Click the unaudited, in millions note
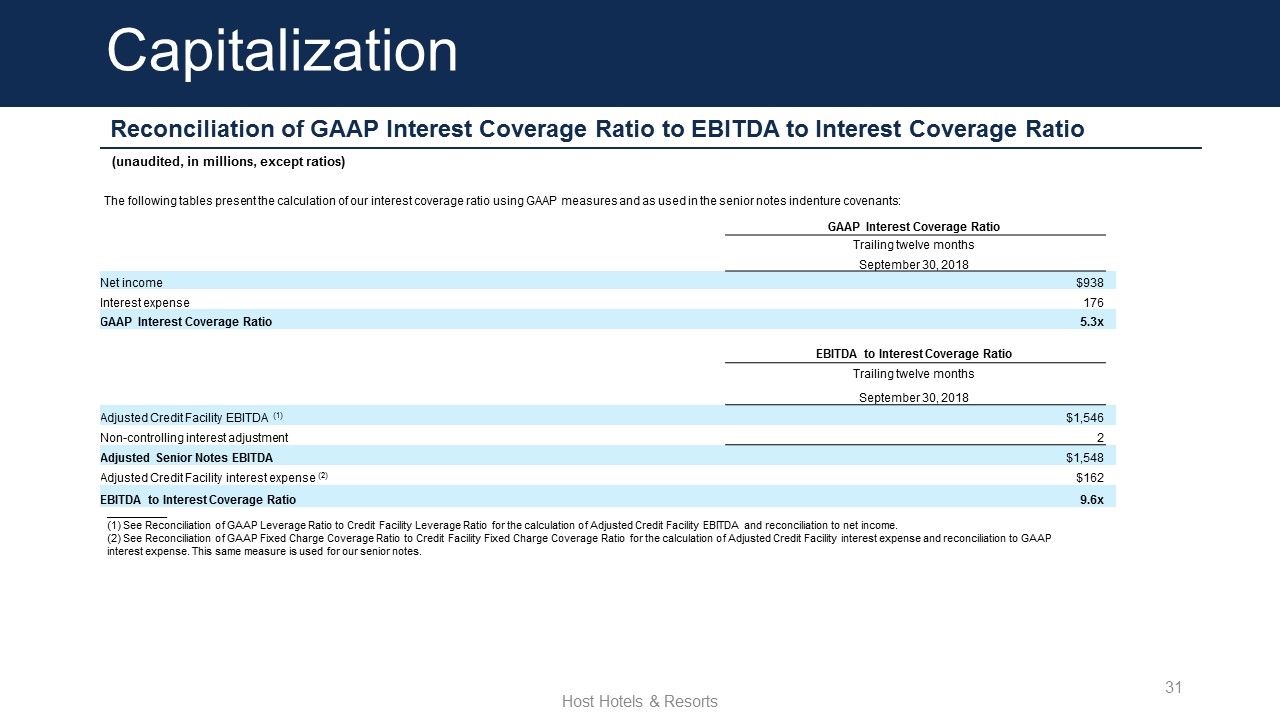This screenshot has height=720, width=1280. [x=228, y=162]
